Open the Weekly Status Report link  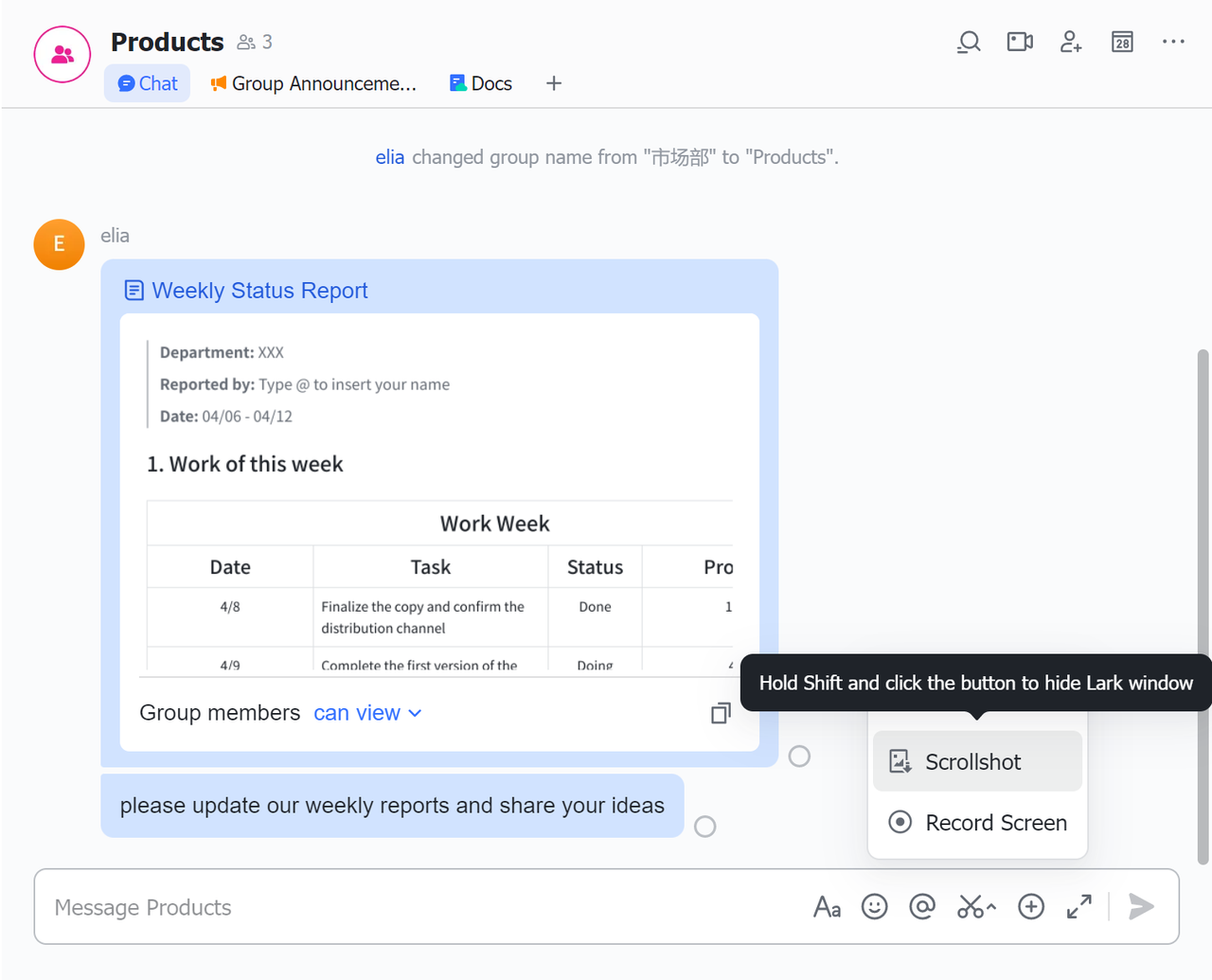coord(259,291)
